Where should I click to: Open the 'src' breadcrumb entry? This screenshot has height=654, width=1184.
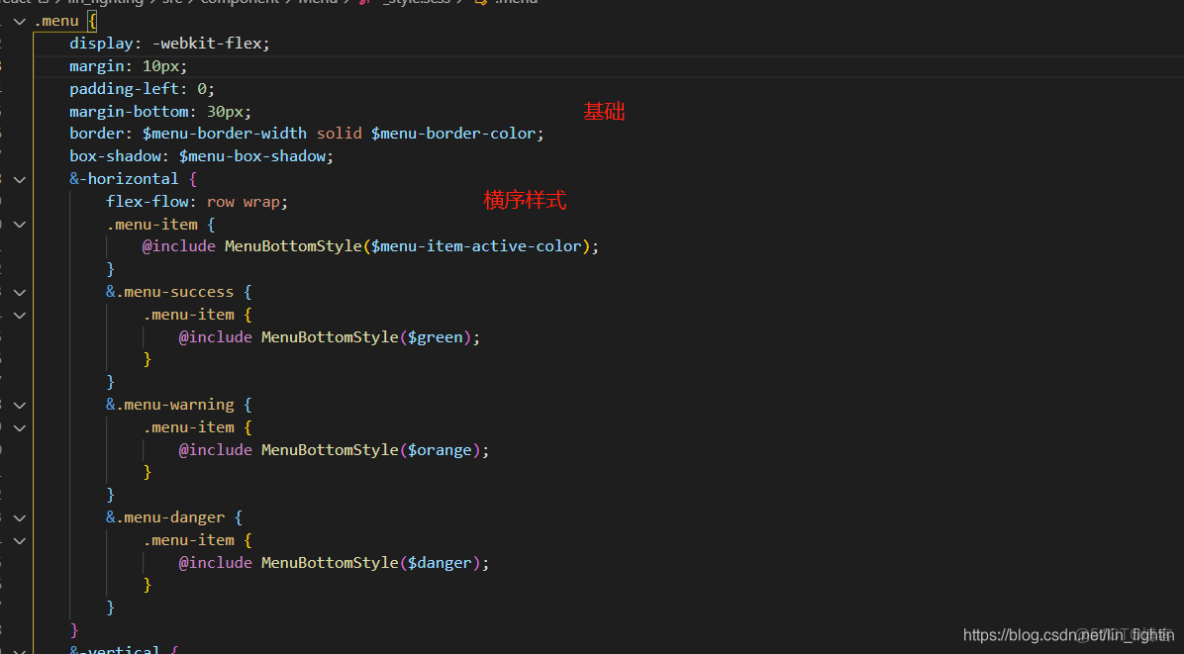coord(171,2)
